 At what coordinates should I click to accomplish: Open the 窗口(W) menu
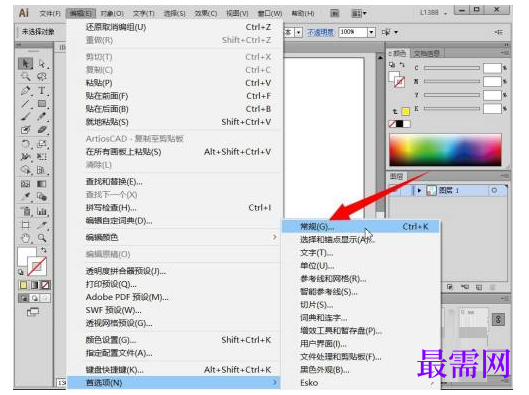pos(270,13)
